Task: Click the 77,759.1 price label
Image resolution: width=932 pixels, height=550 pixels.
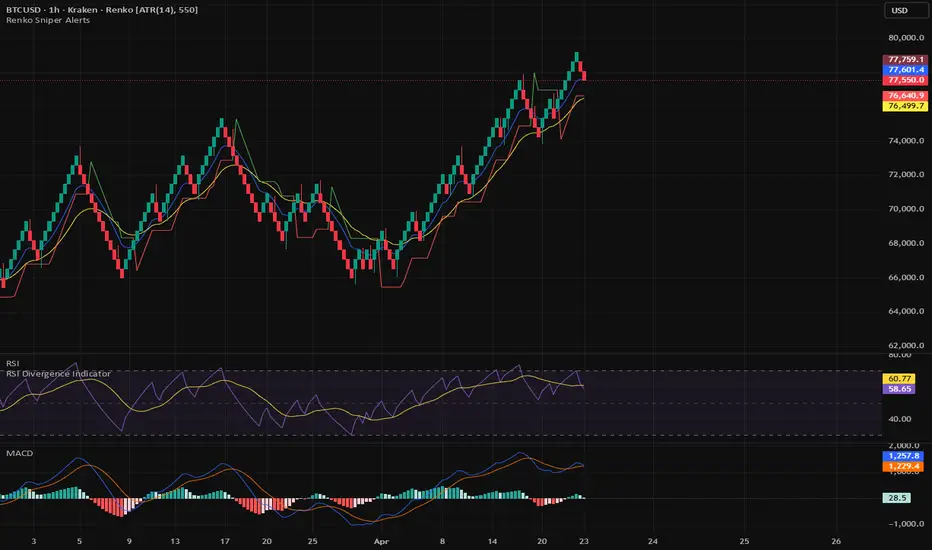Action: coord(905,59)
